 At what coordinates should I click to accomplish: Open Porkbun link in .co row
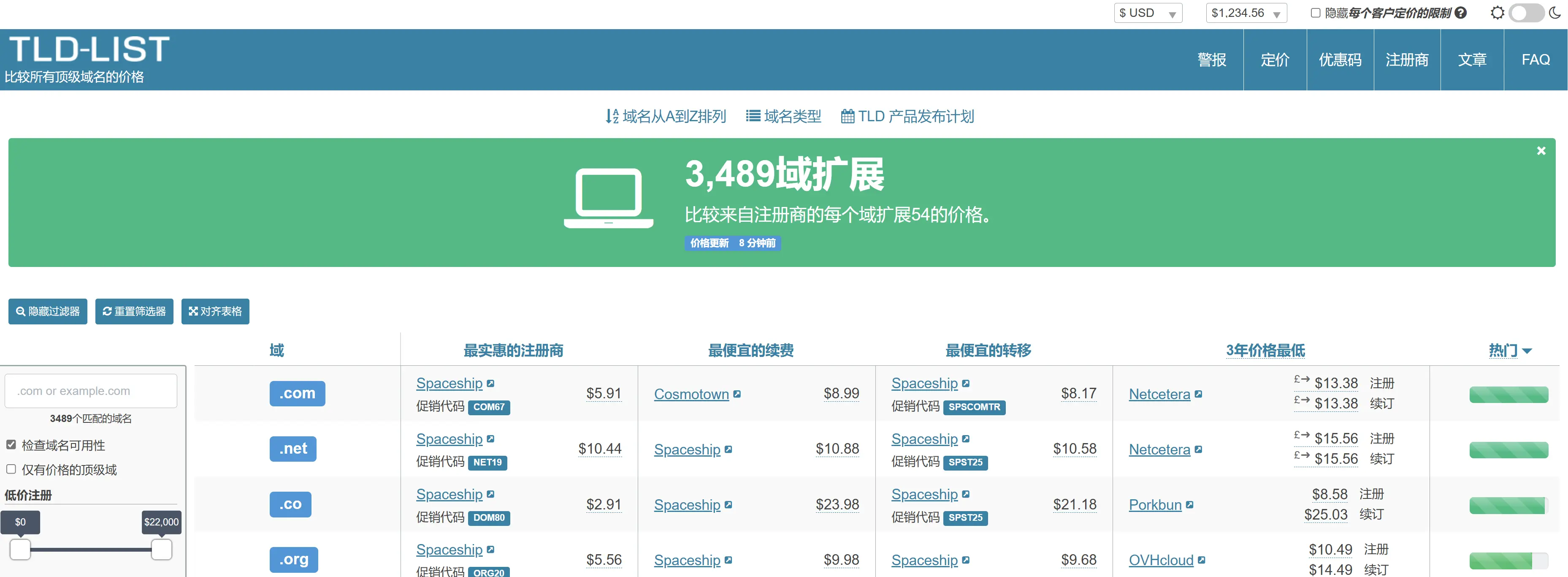pyautogui.click(x=1155, y=505)
